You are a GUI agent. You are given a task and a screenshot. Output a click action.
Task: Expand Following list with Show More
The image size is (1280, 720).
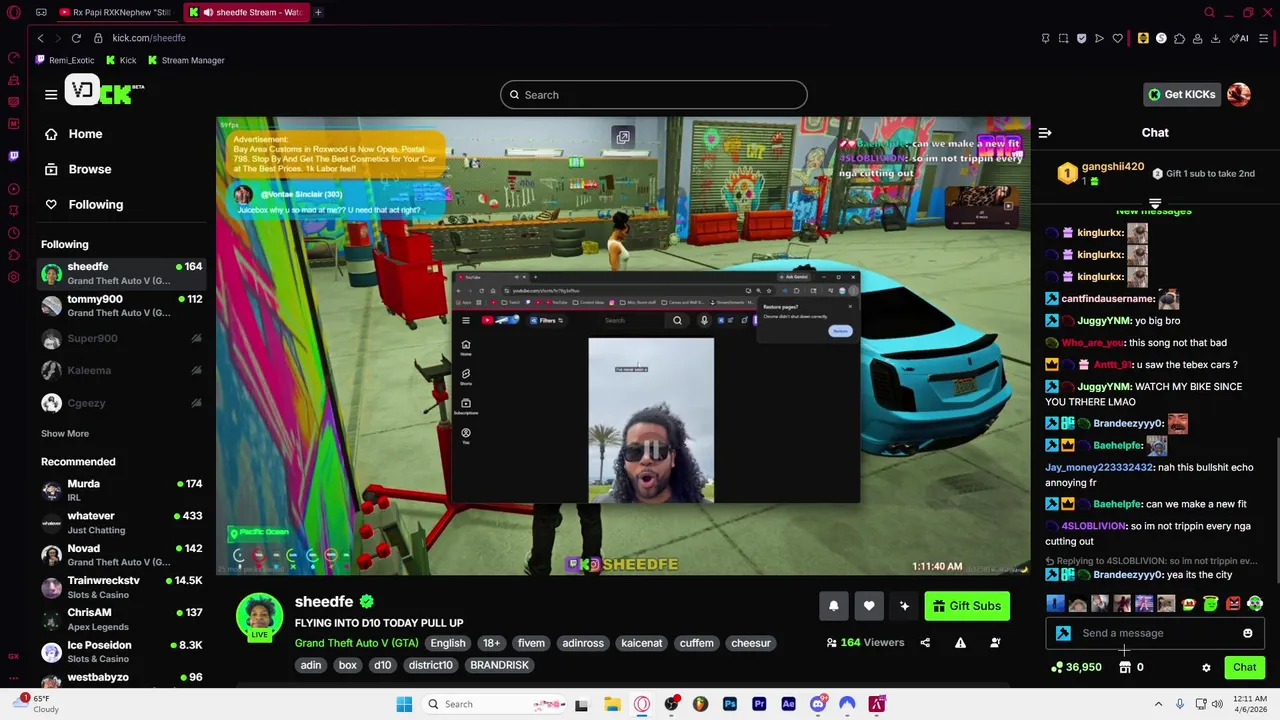65,433
